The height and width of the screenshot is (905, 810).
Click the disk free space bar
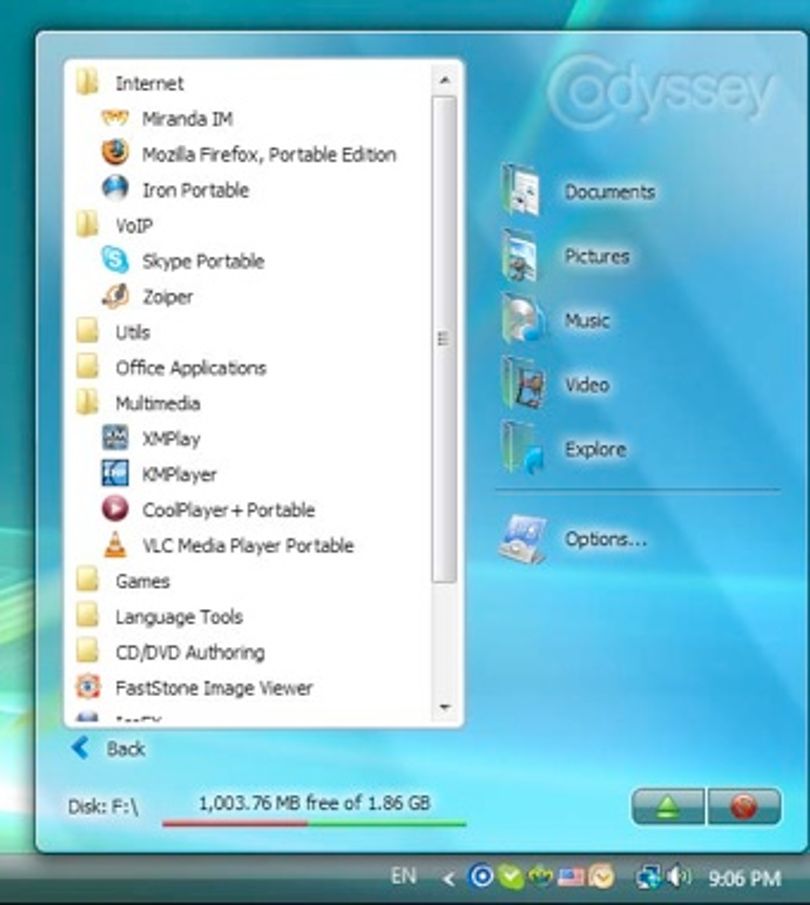click(x=314, y=824)
